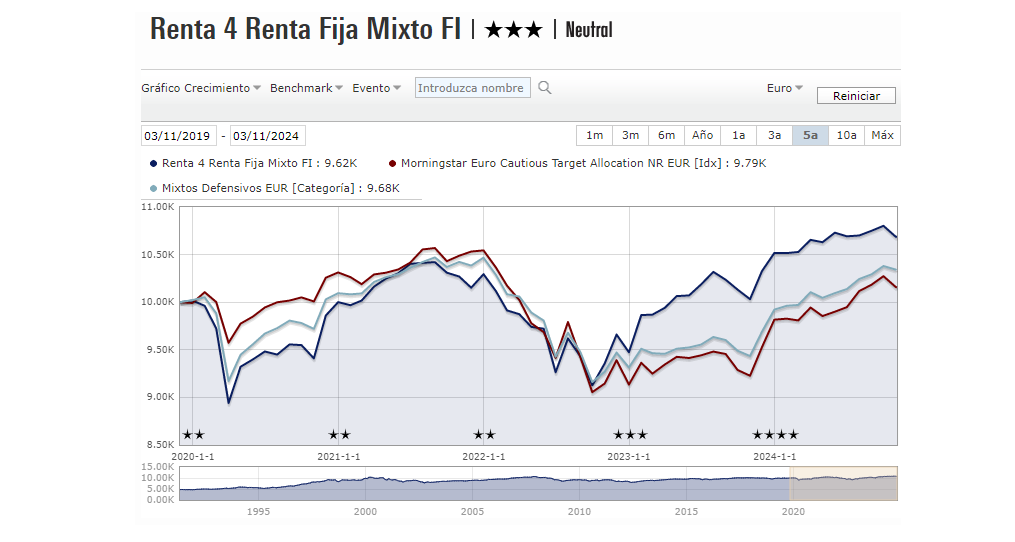Click the dark blue Renta 4 legend dot
The height and width of the screenshot is (542, 1015).
(153, 164)
